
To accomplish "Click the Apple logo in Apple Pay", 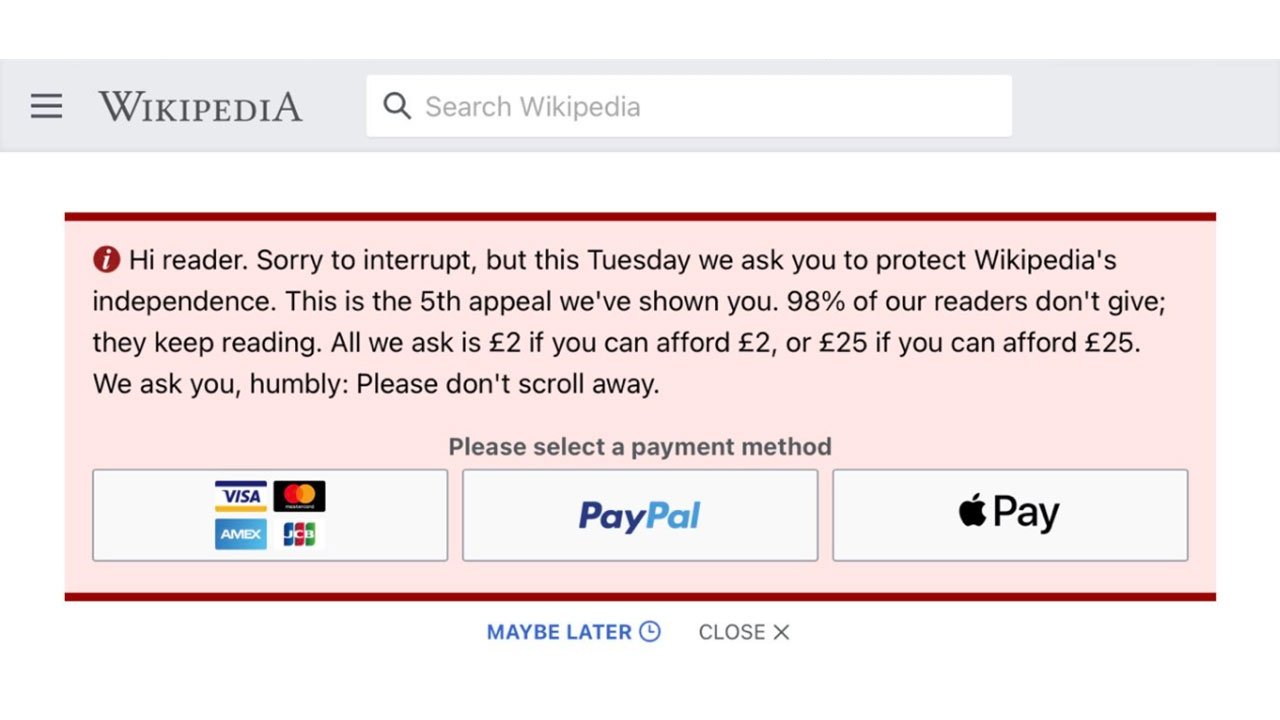I will click(972, 511).
